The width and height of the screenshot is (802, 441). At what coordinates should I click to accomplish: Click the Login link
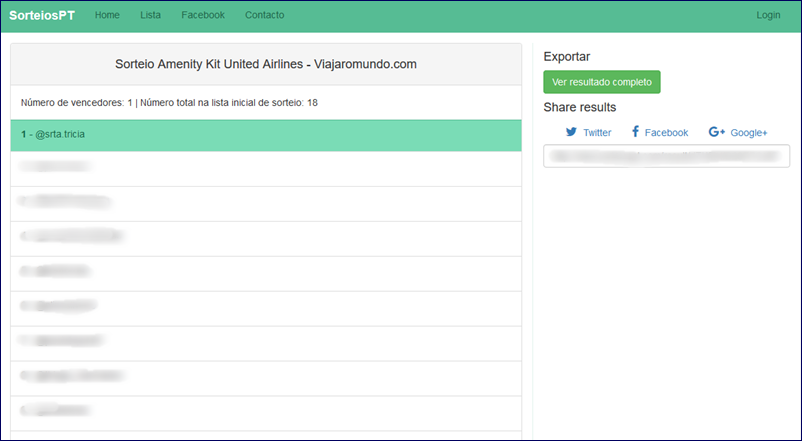pos(768,15)
